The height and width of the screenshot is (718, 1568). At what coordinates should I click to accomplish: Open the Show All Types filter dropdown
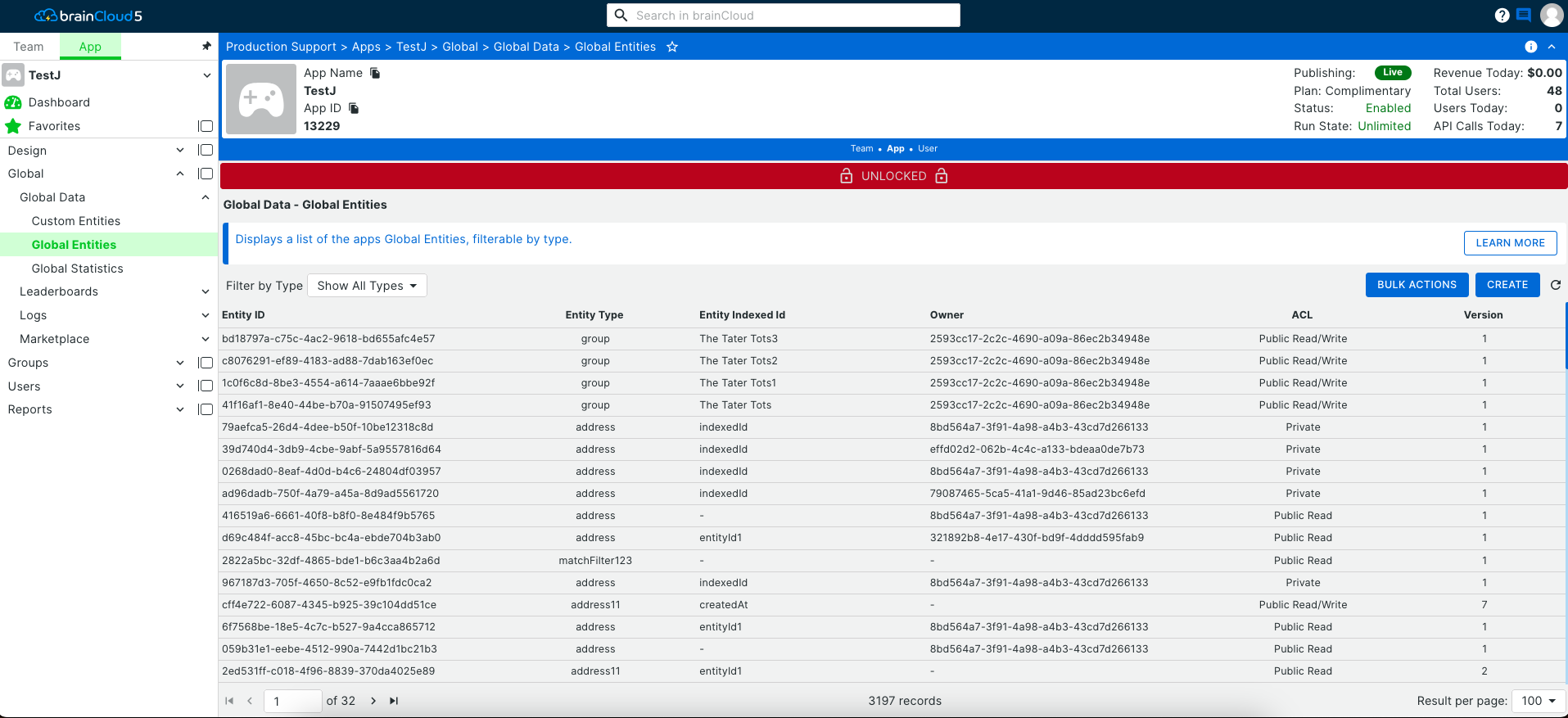click(x=367, y=286)
